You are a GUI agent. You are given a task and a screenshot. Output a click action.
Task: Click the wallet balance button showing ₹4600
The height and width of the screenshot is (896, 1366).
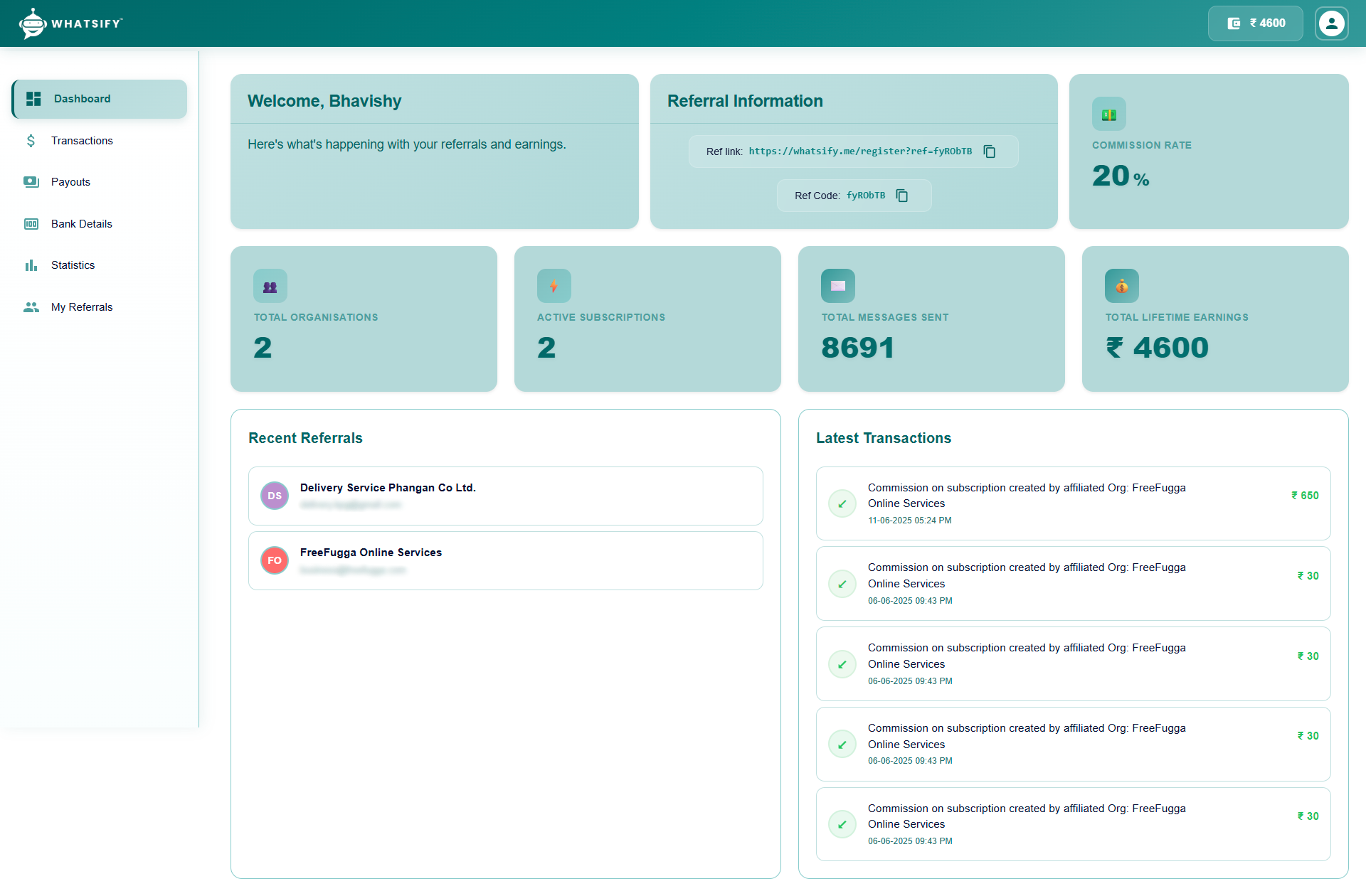[x=1255, y=23]
